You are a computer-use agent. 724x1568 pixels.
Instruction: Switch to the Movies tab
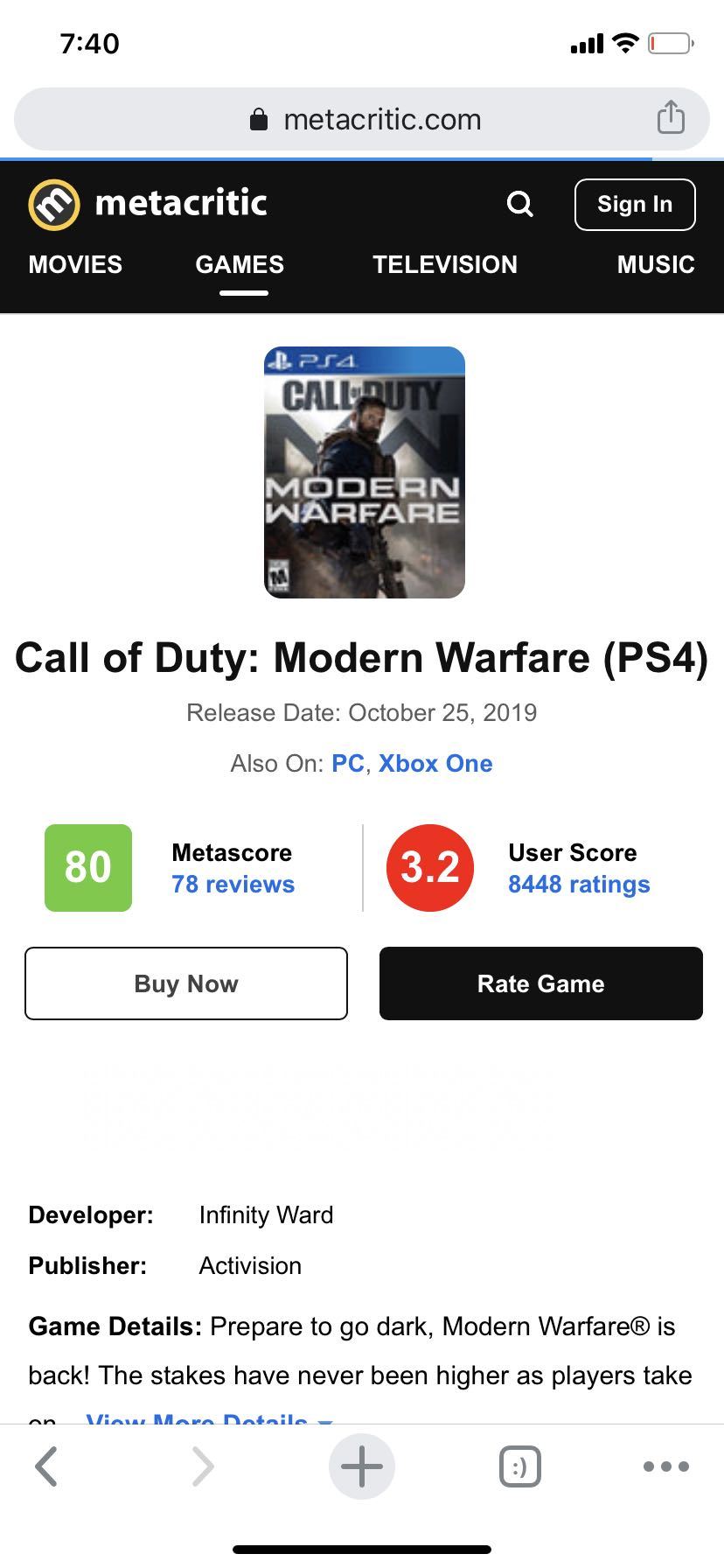coord(75,264)
